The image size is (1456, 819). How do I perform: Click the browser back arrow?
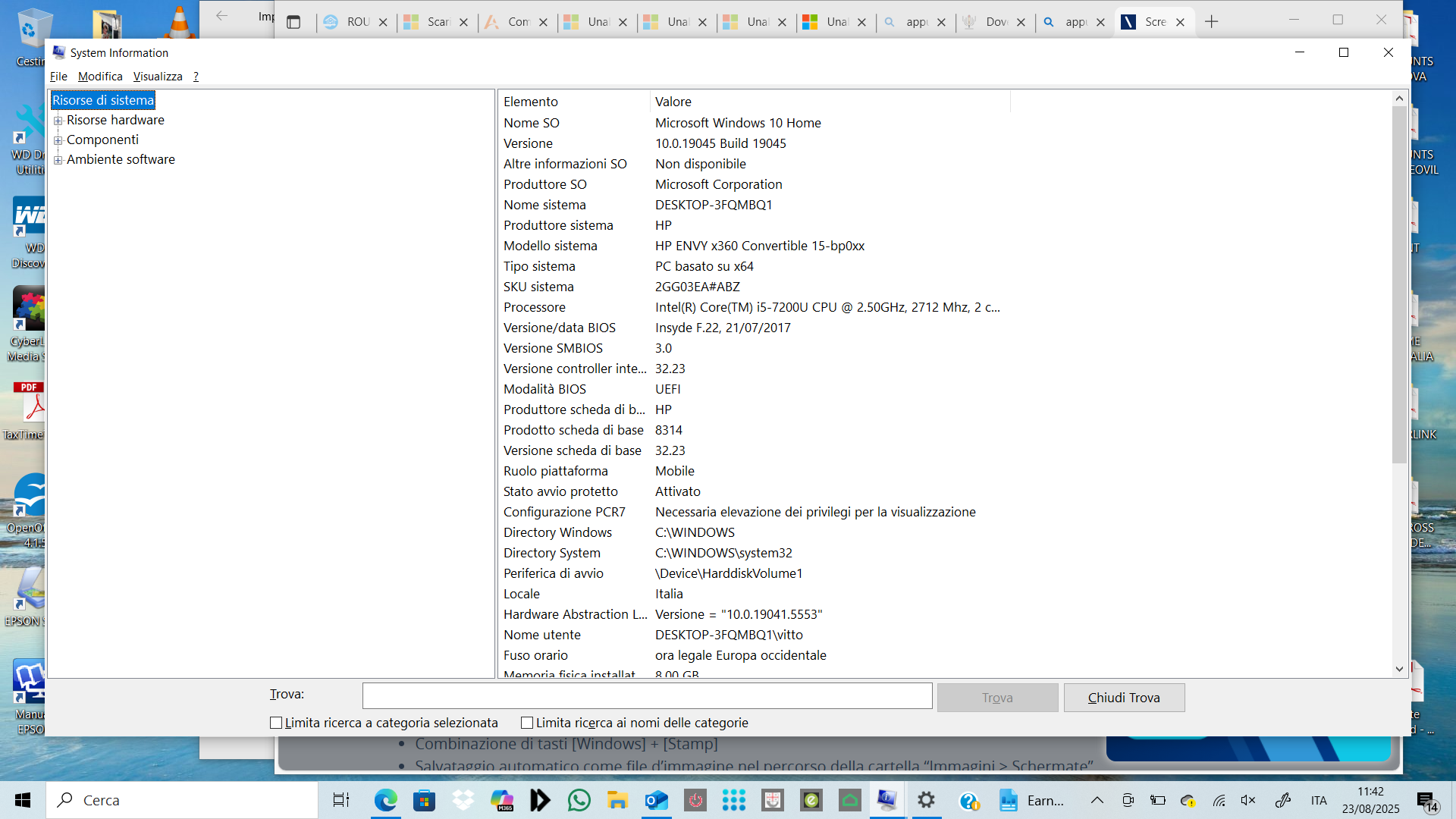coord(221,16)
